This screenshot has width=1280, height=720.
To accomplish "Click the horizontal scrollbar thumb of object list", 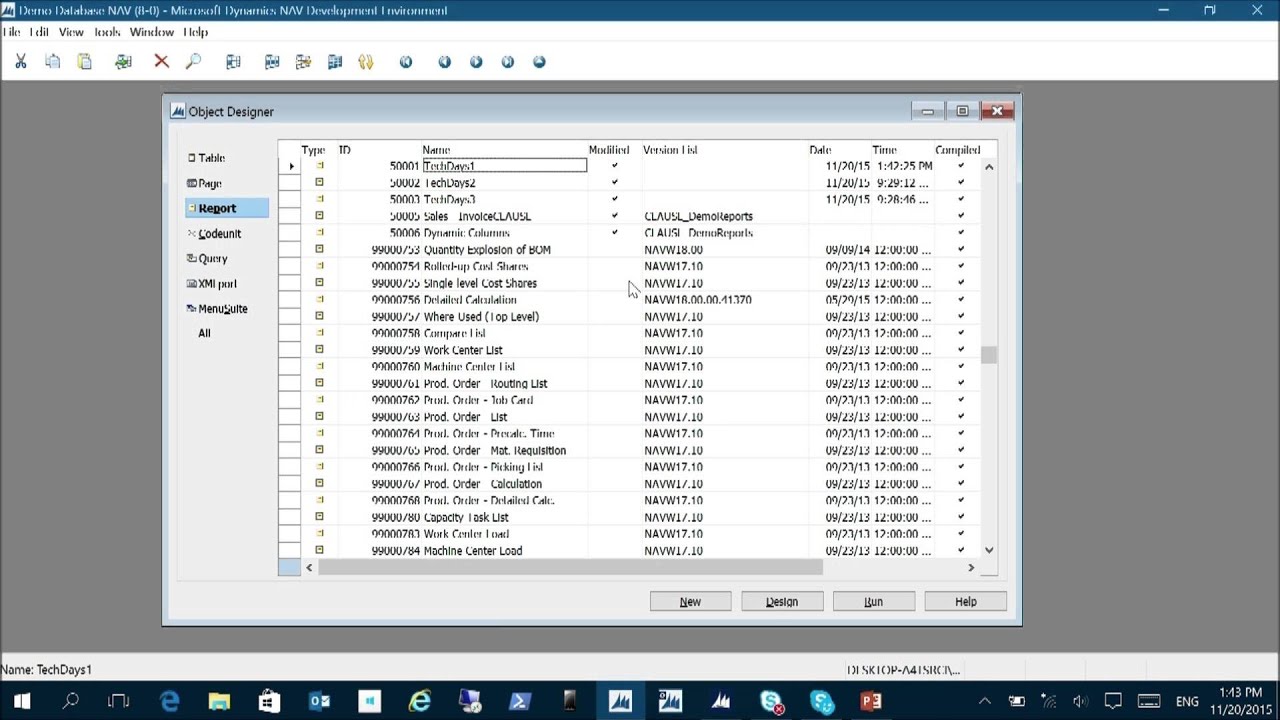I will [x=570, y=568].
